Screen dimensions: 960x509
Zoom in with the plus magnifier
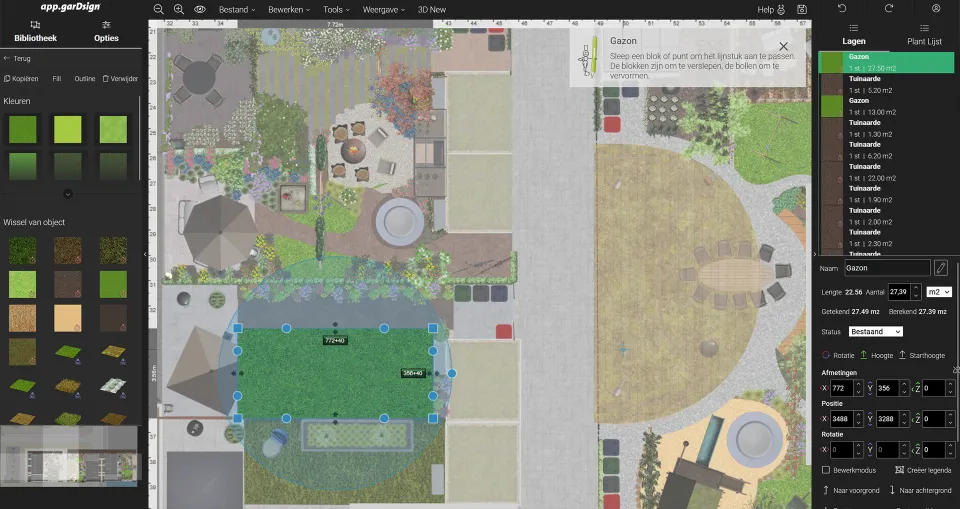[x=179, y=9]
